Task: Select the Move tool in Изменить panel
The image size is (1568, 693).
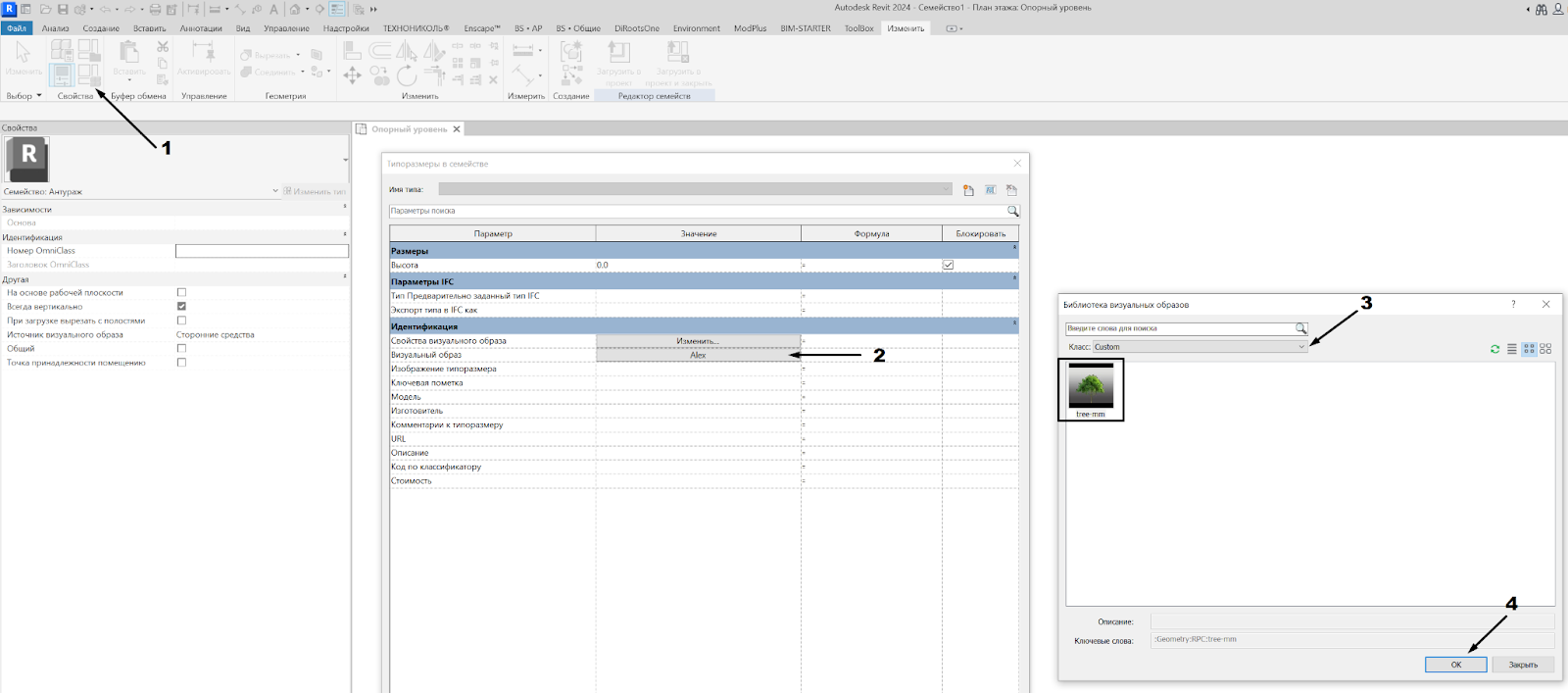Action: tap(353, 74)
